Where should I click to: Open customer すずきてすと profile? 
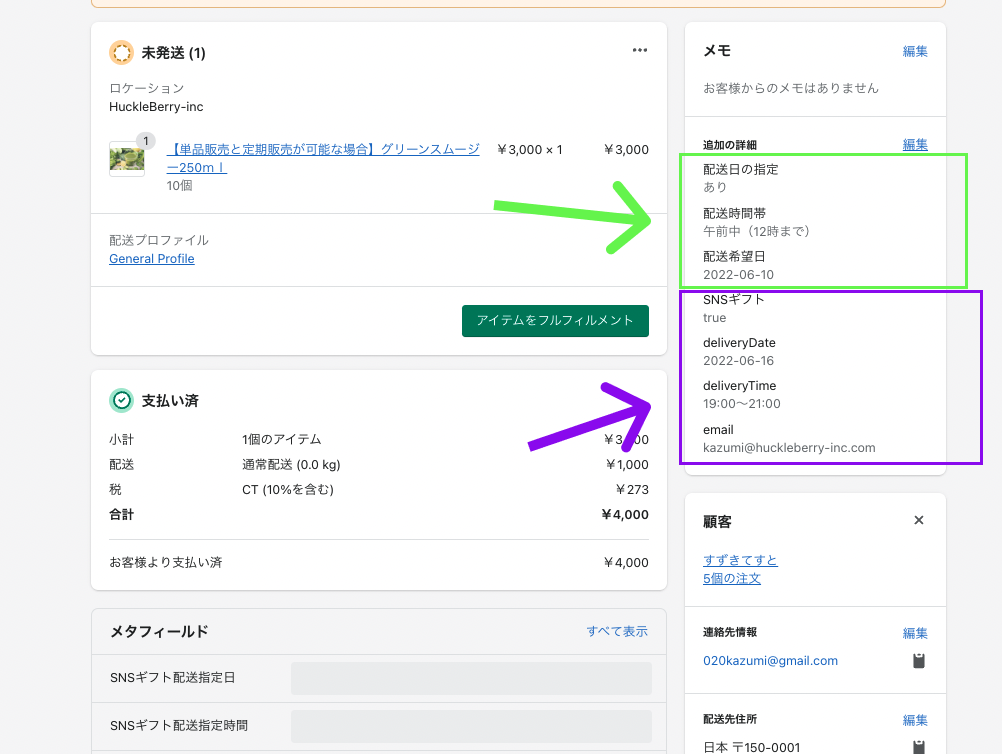[x=740, y=560]
